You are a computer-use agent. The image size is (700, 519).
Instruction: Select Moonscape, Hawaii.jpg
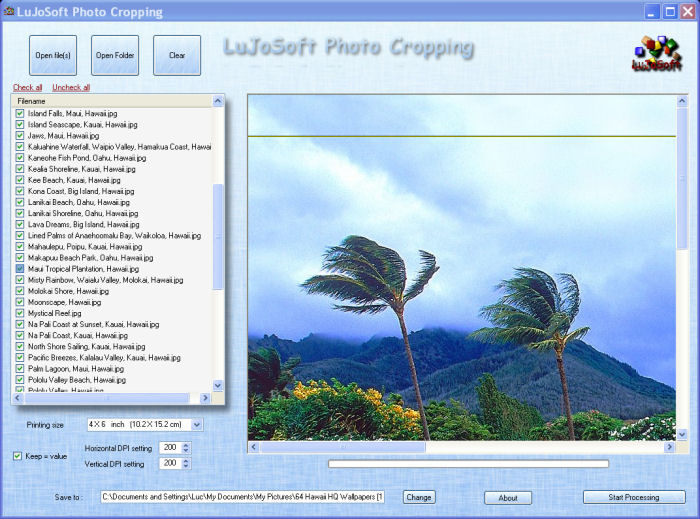[x=64, y=302]
